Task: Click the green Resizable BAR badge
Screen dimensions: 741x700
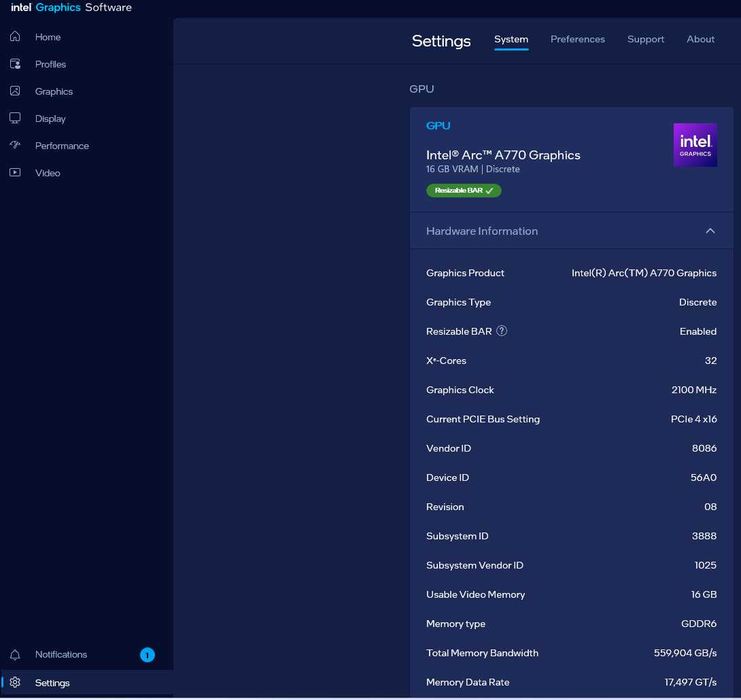Action: (x=464, y=190)
